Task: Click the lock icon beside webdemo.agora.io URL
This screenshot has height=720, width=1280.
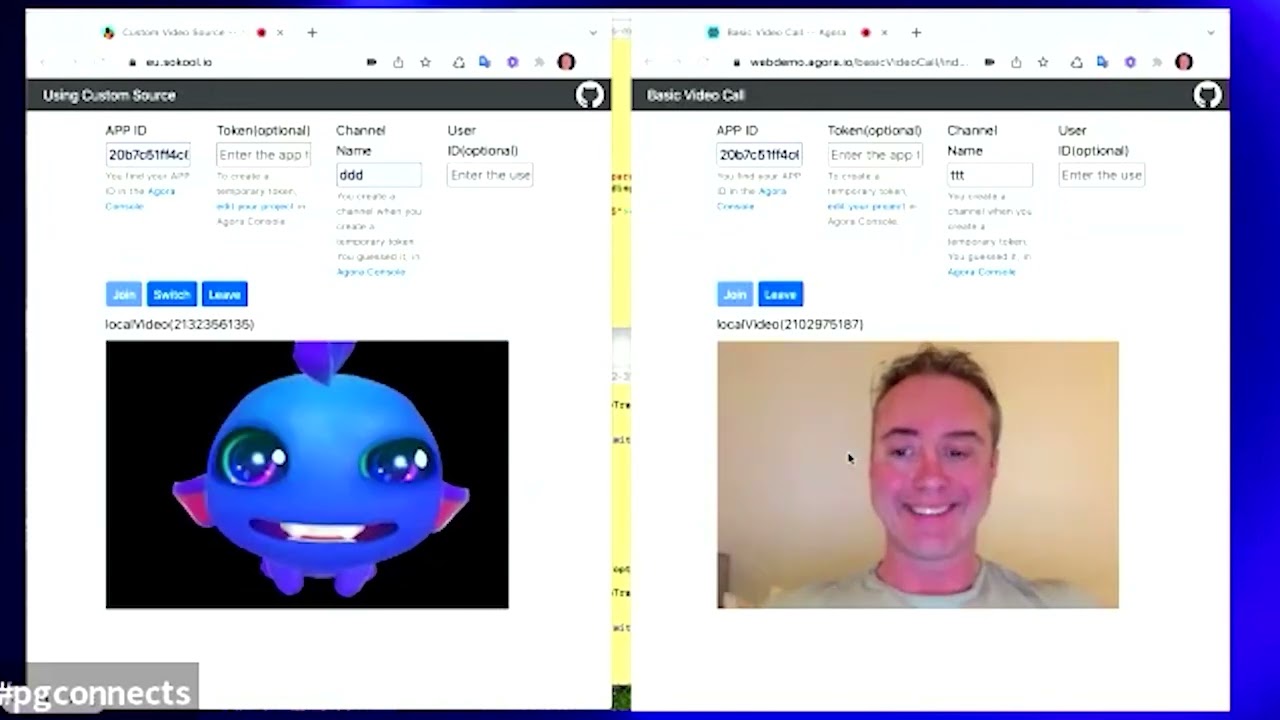Action: [x=737, y=62]
